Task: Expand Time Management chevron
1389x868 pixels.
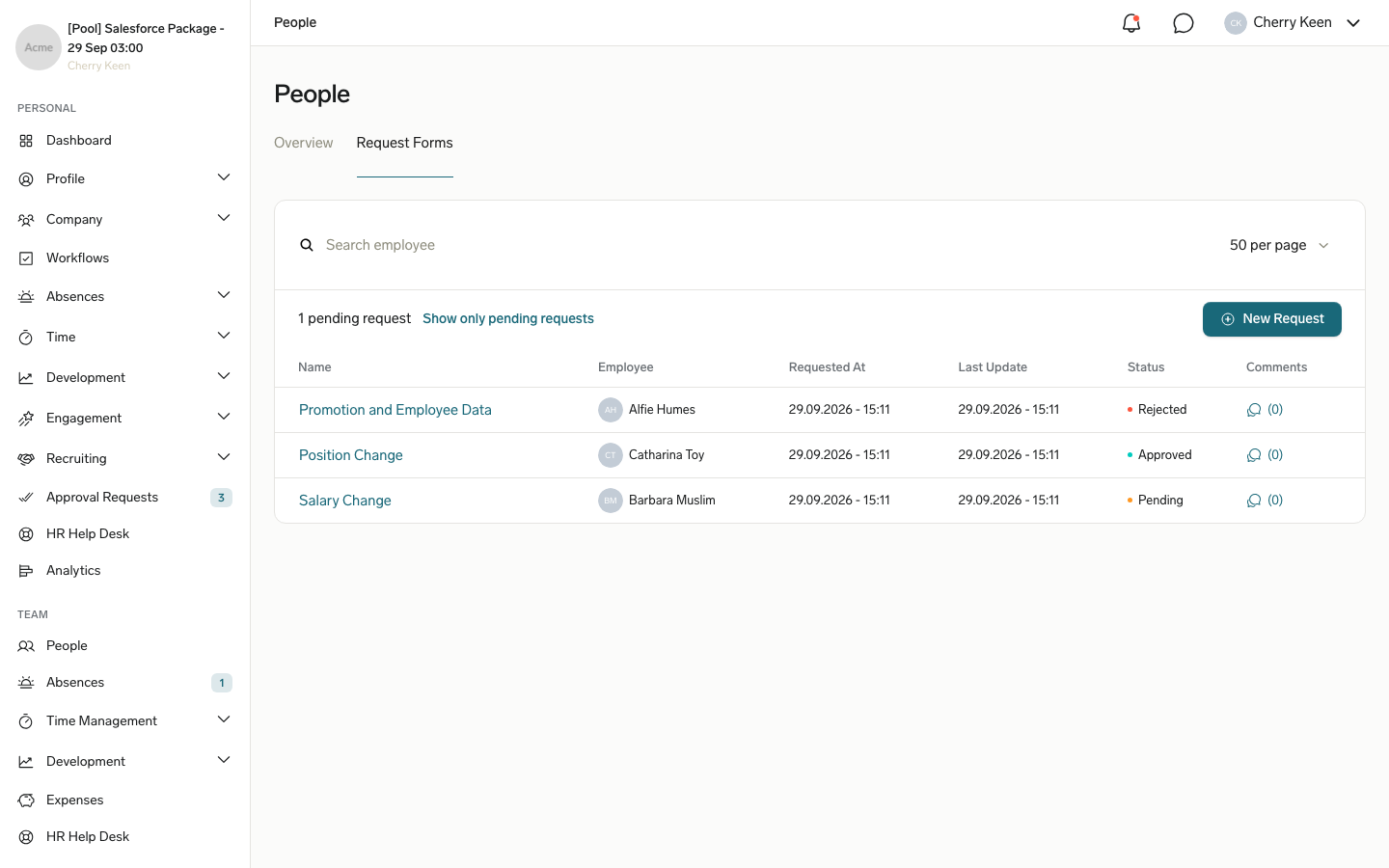Action: 224,719
